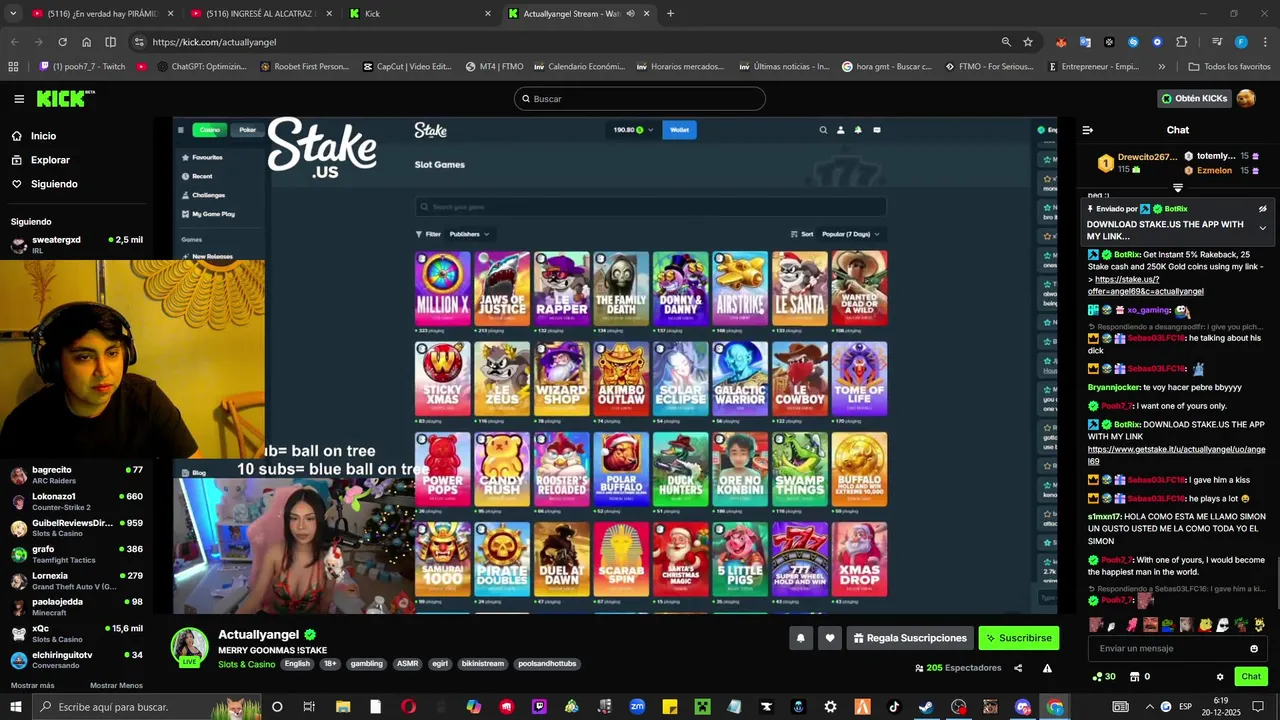Open the Kick sidebar hamburger menu
1280x720 pixels.
19,99
